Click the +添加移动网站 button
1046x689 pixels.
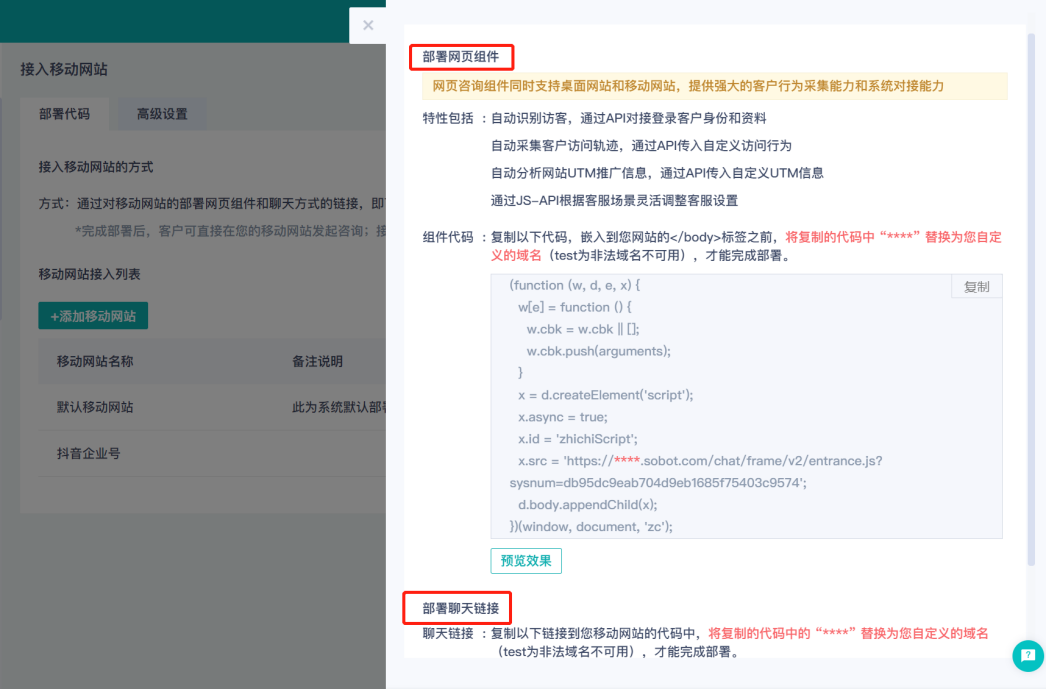click(x=93, y=316)
